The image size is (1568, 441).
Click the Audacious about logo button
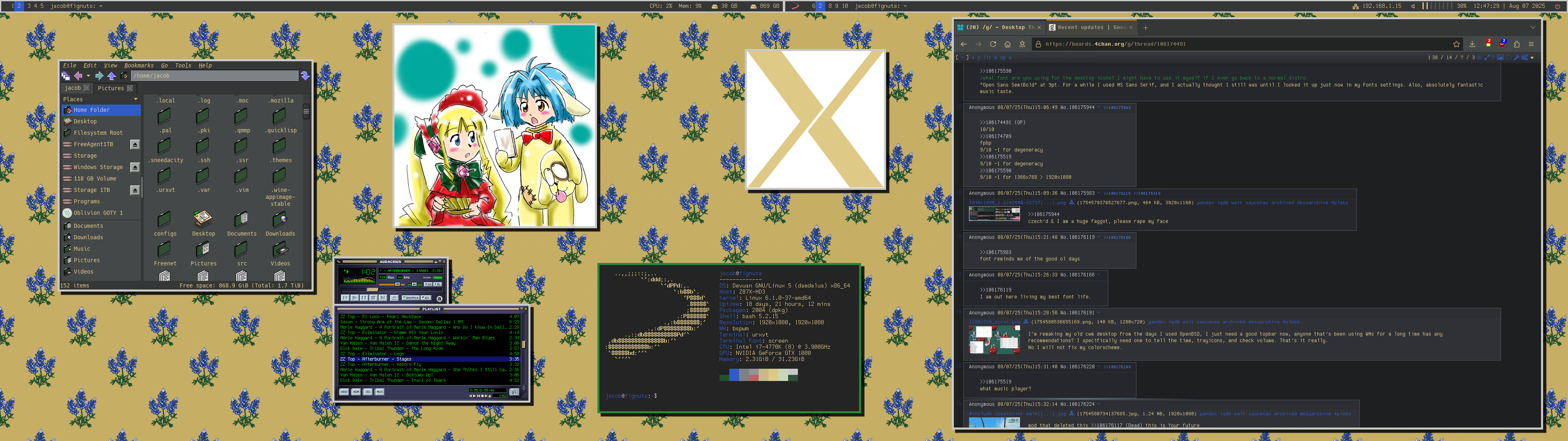tap(439, 299)
